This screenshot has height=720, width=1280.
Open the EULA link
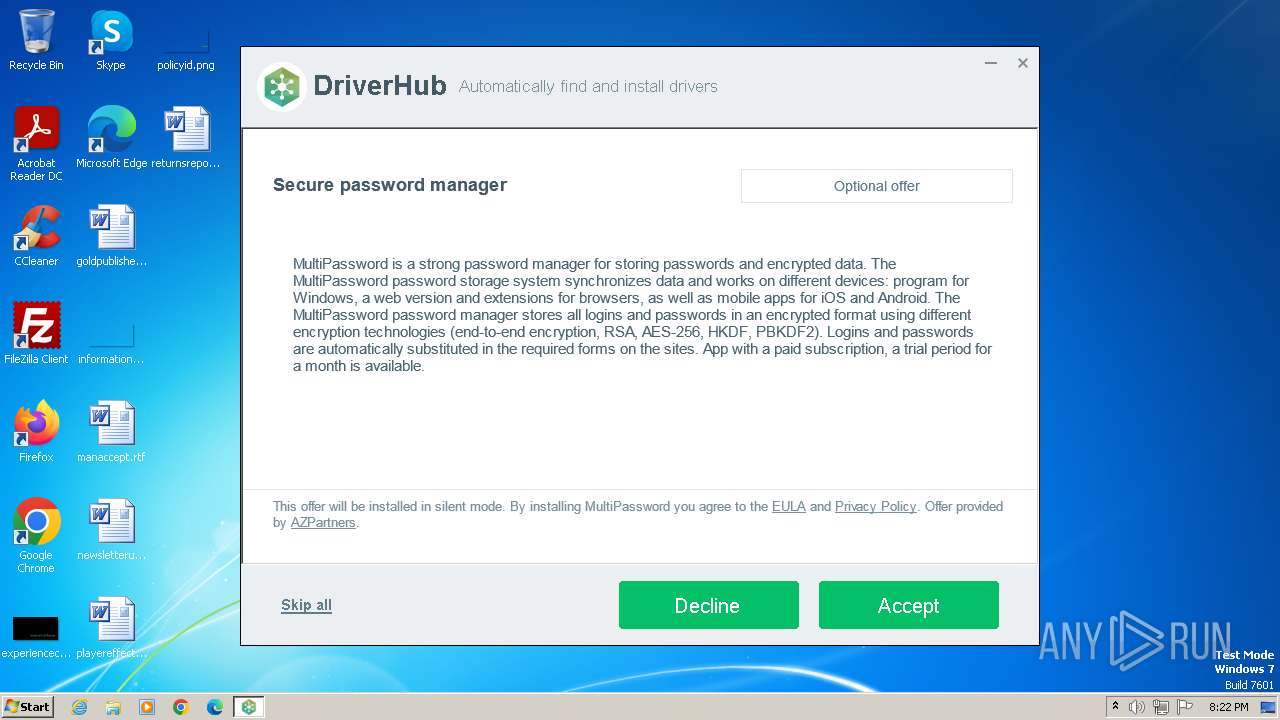point(788,506)
